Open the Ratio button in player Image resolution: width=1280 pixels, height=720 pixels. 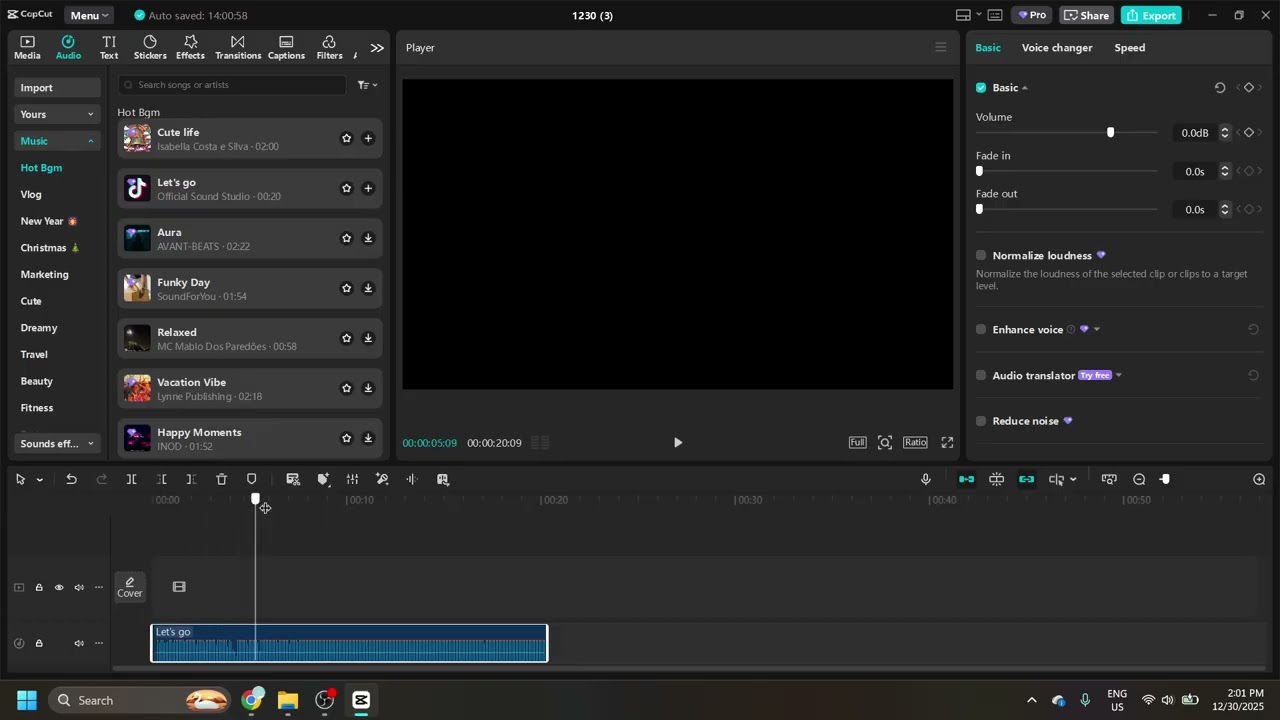(915, 443)
